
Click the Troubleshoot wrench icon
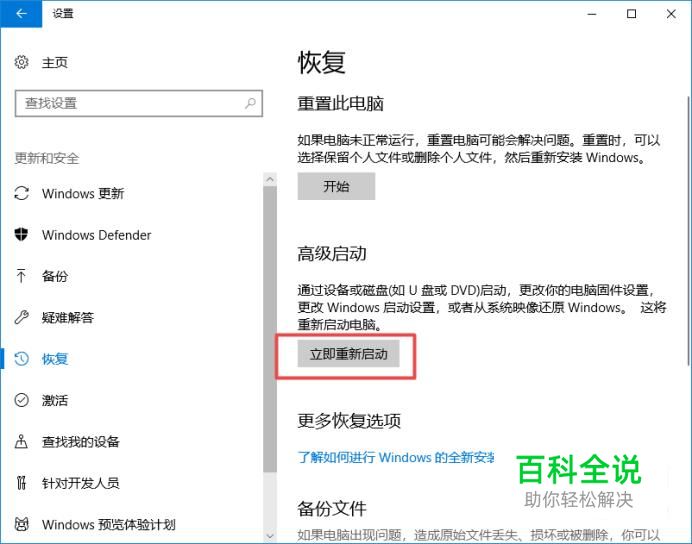pyautogui.click(x=21, y=317)
